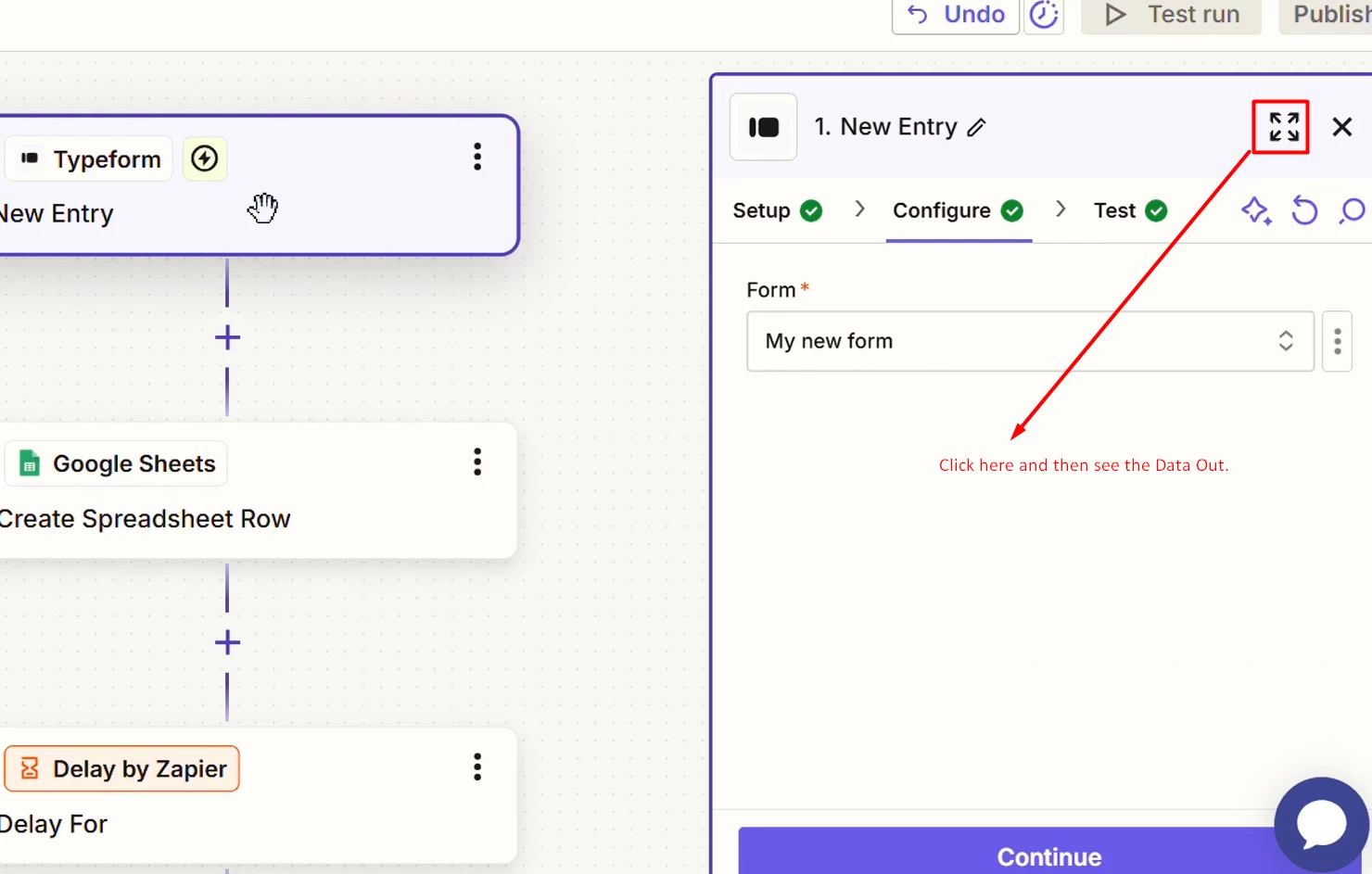
Task: Click the refresh fields circular arrow icon
Action: click(x=1304, y=211)
